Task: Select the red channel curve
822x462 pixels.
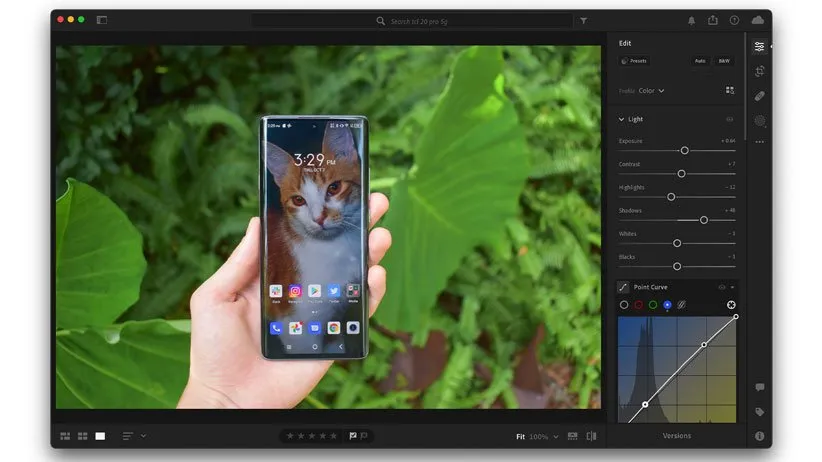Action: (638, 304)
